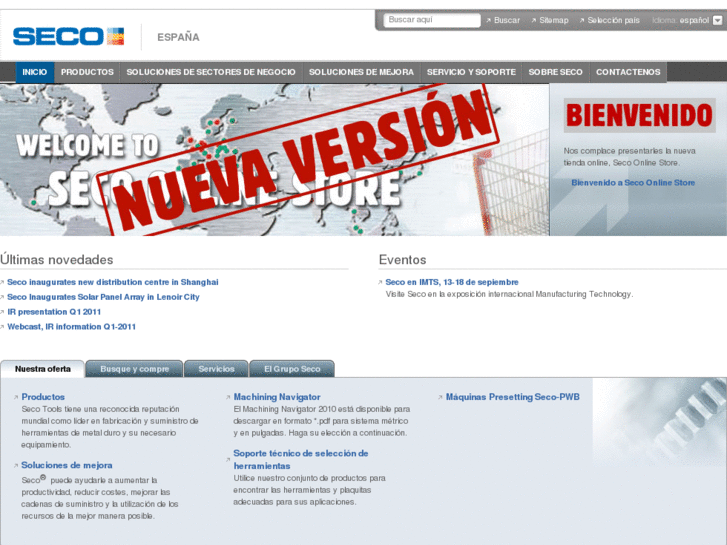
Task: Focus the 'Buscar aquí' search field
Action: pos(432,20)
